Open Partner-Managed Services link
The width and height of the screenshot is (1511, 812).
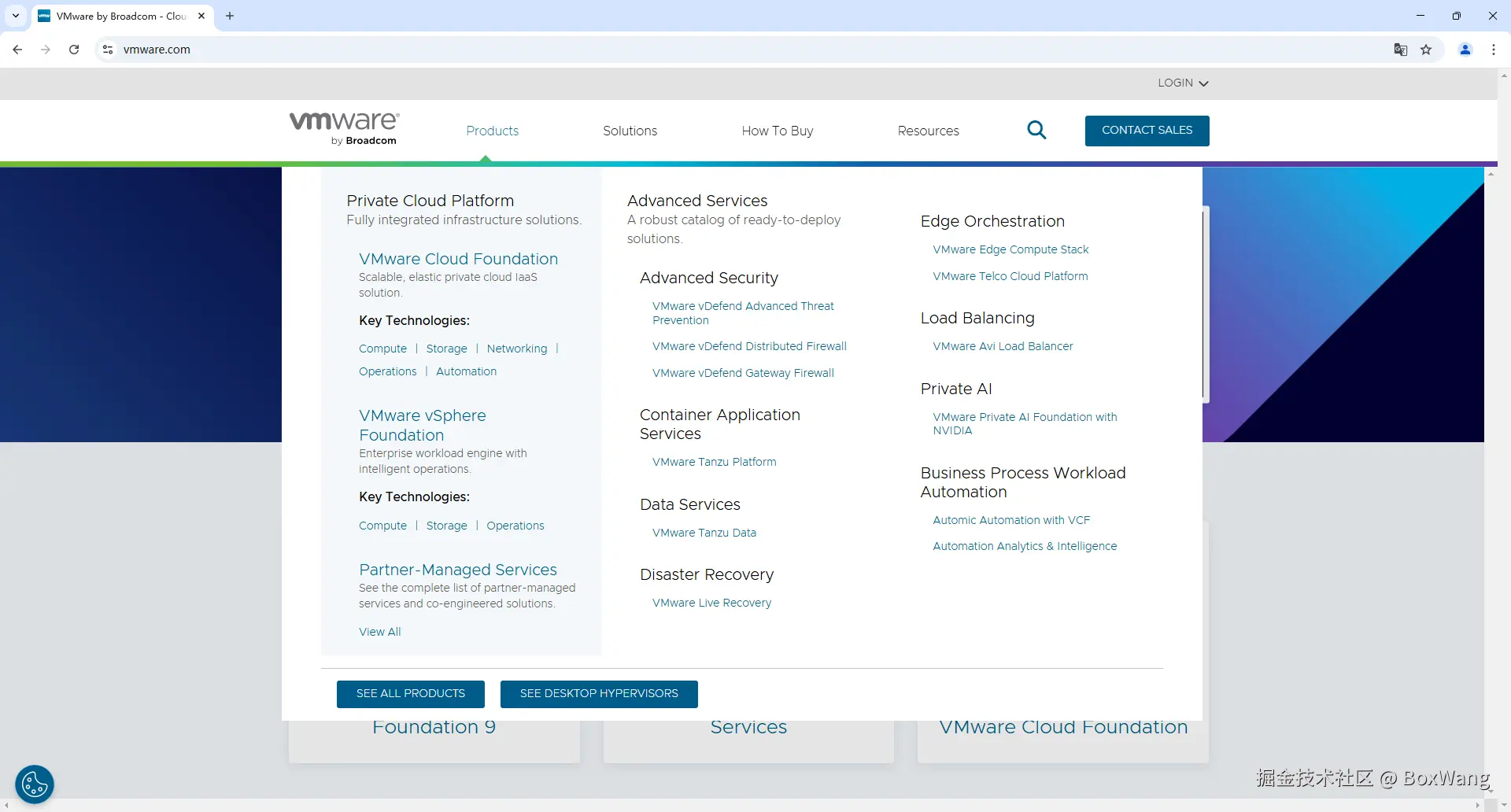[x=458, y=570]
